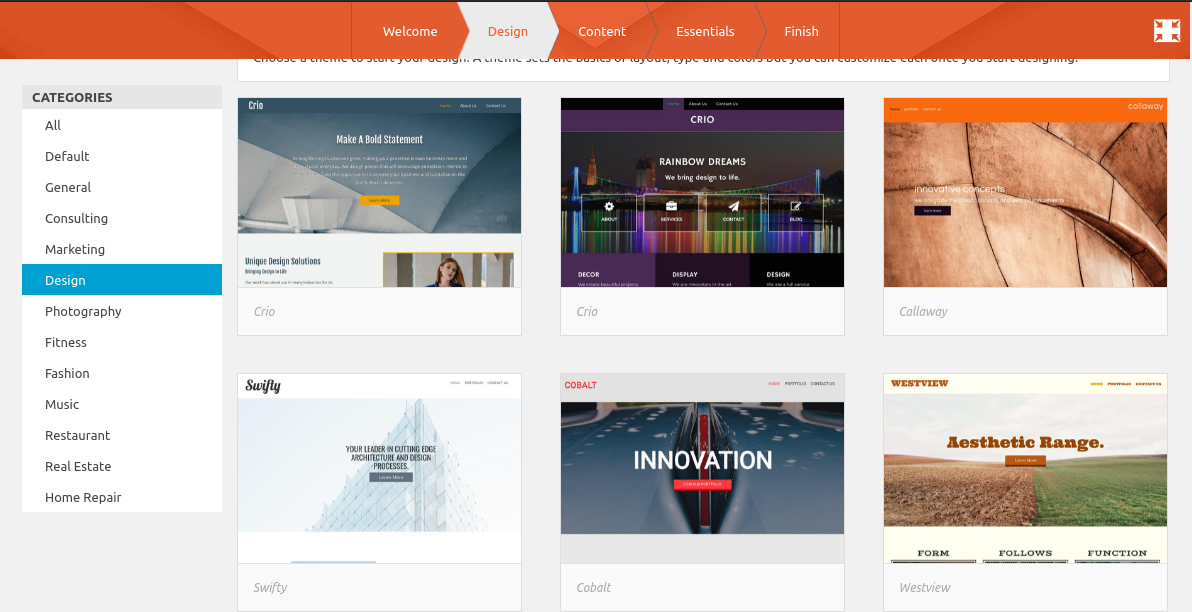Image resolution: width=1192 pixels, height=612 pixels.
Task: Browse the Fashion category
Action: point(122,373)
